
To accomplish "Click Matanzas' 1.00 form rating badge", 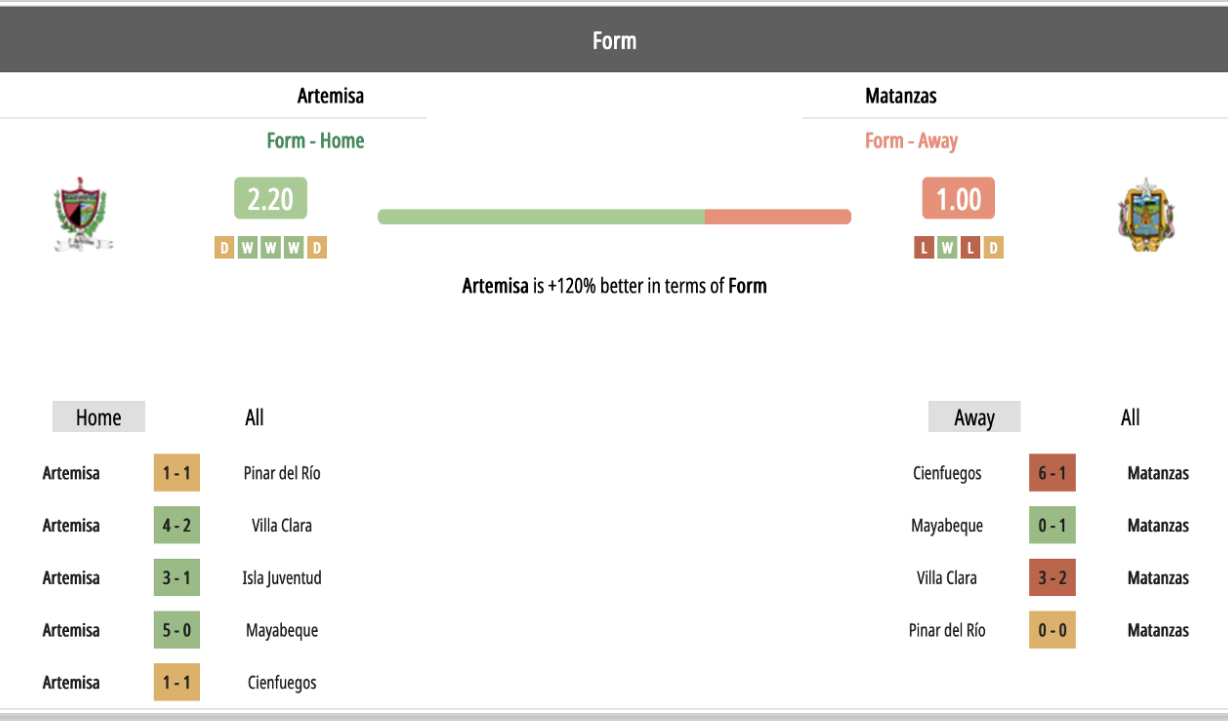I will (x=958, y=198).
